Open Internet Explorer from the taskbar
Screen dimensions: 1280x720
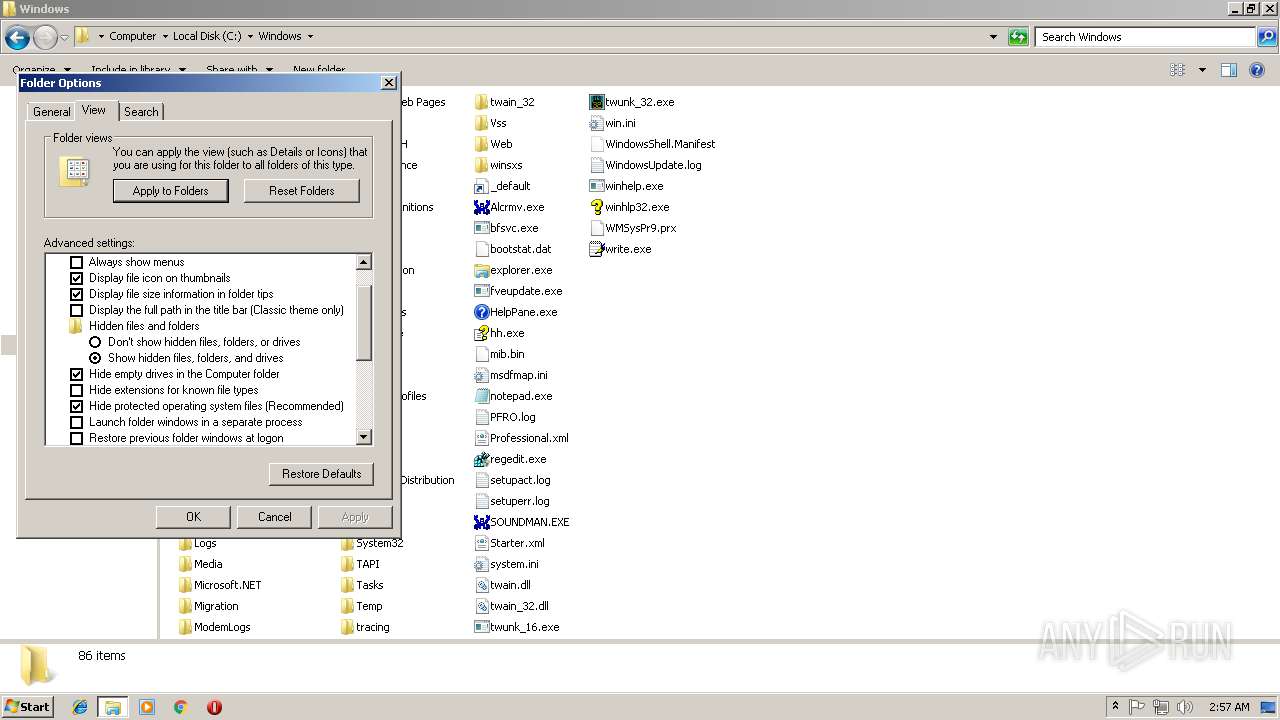[x=80, y=707]
